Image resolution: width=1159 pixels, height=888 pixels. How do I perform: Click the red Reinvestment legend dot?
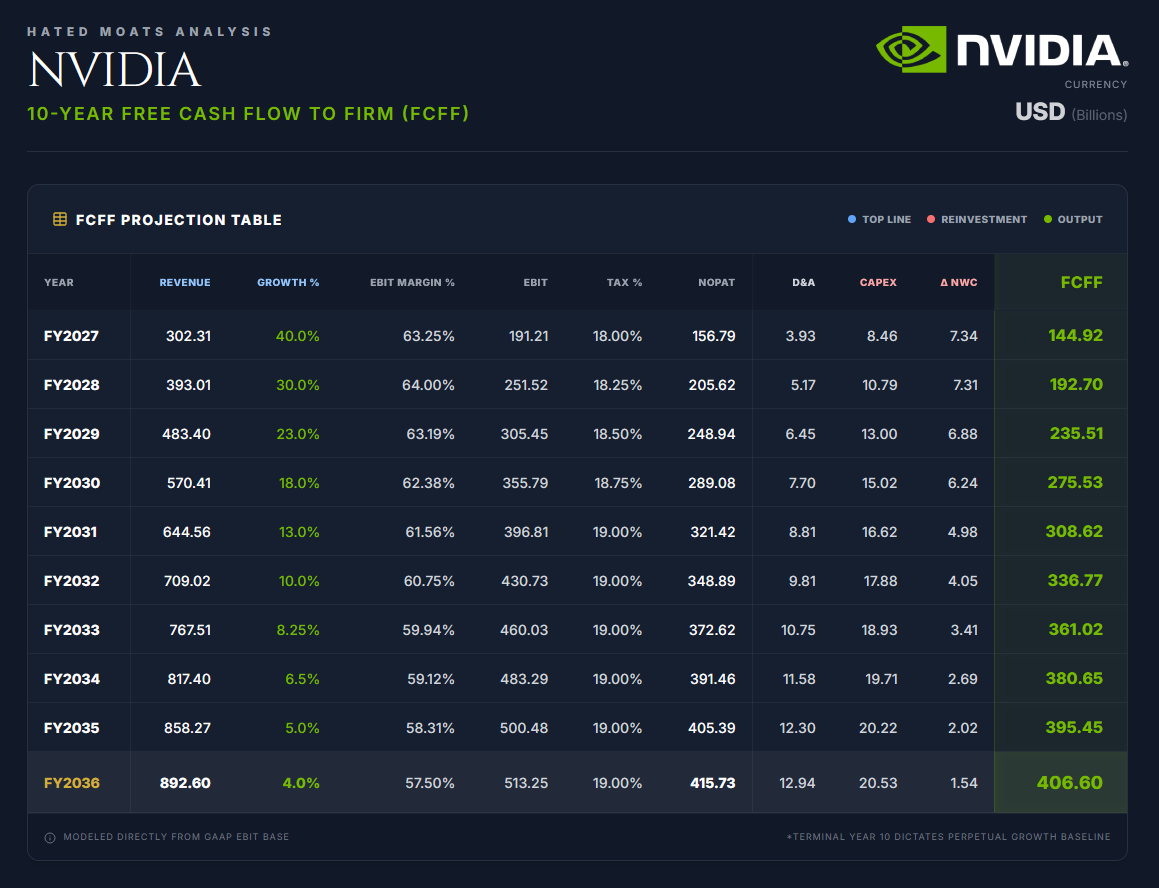[x=931, y=219]
